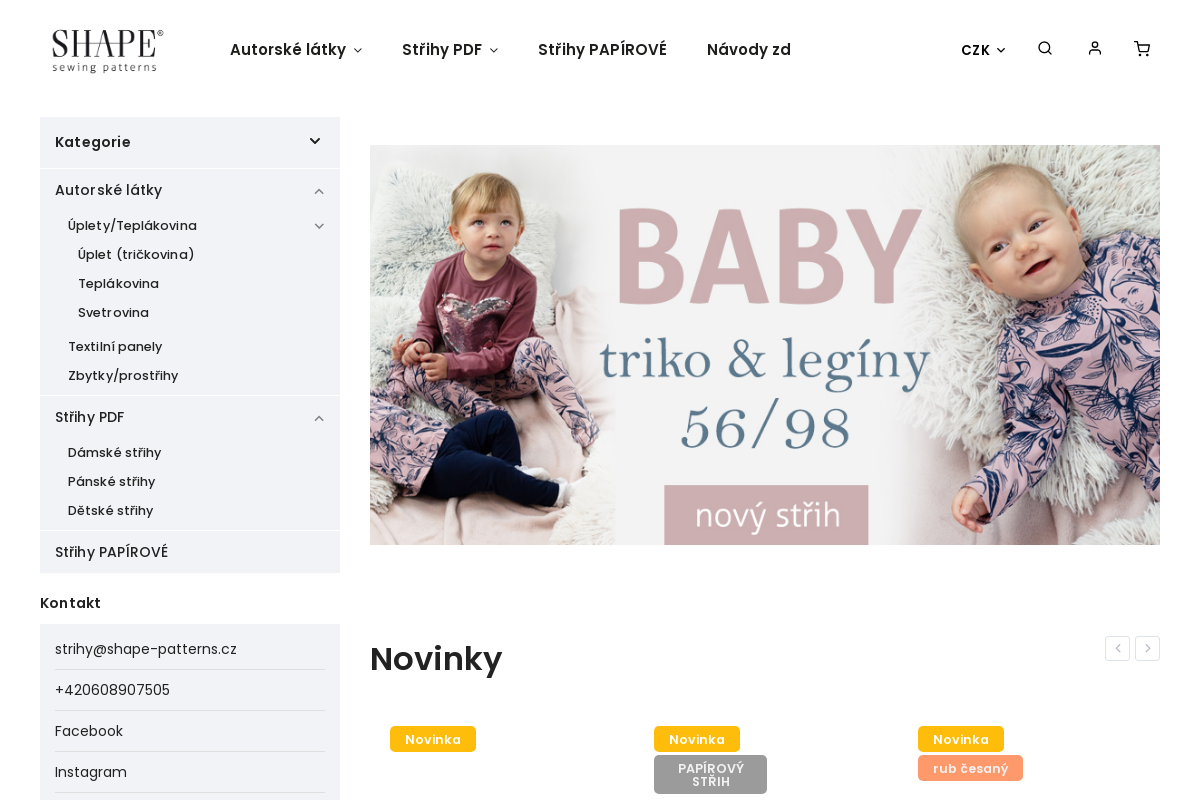This screenshot has height=800, width=1200.
Task: Select Teplákovina category in sidebar
Action: (x=118, y=284)
